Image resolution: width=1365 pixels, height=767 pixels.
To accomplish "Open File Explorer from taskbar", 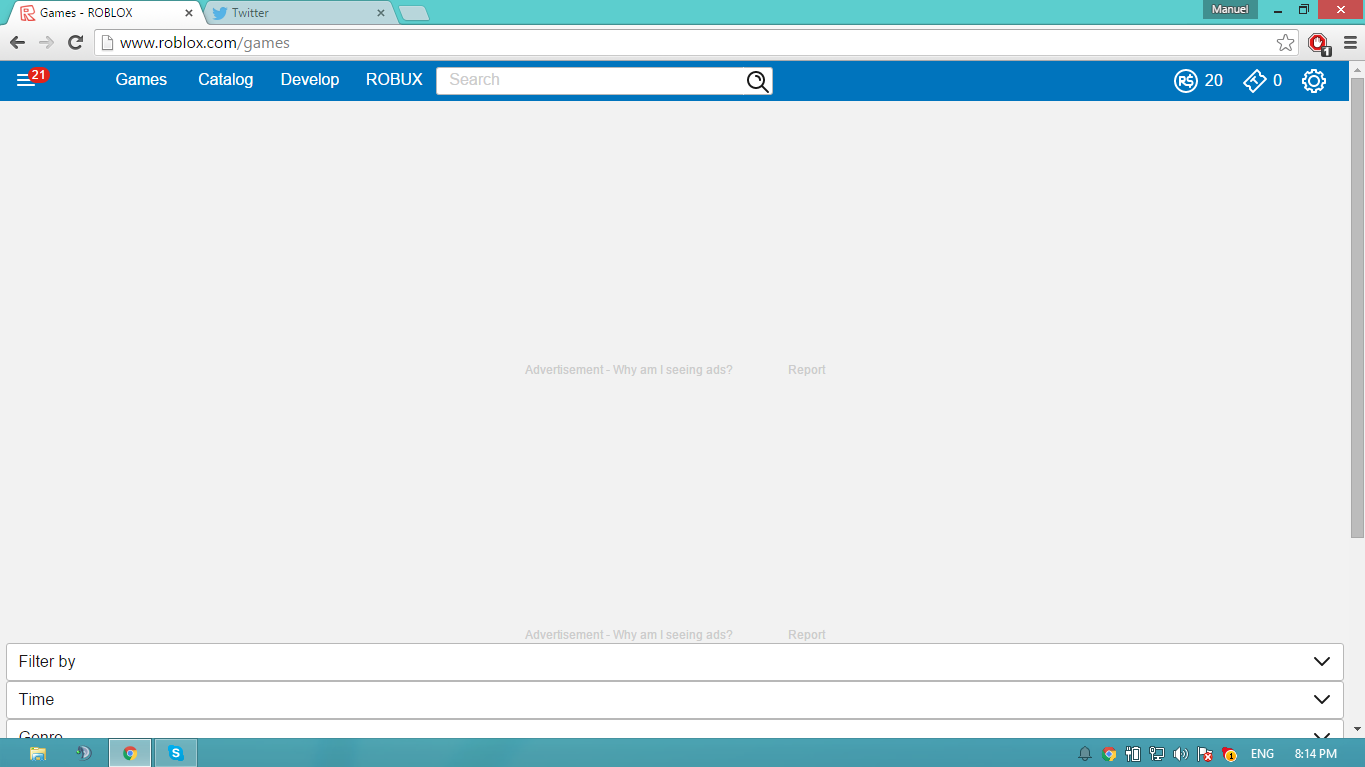I will coord(38,753).
